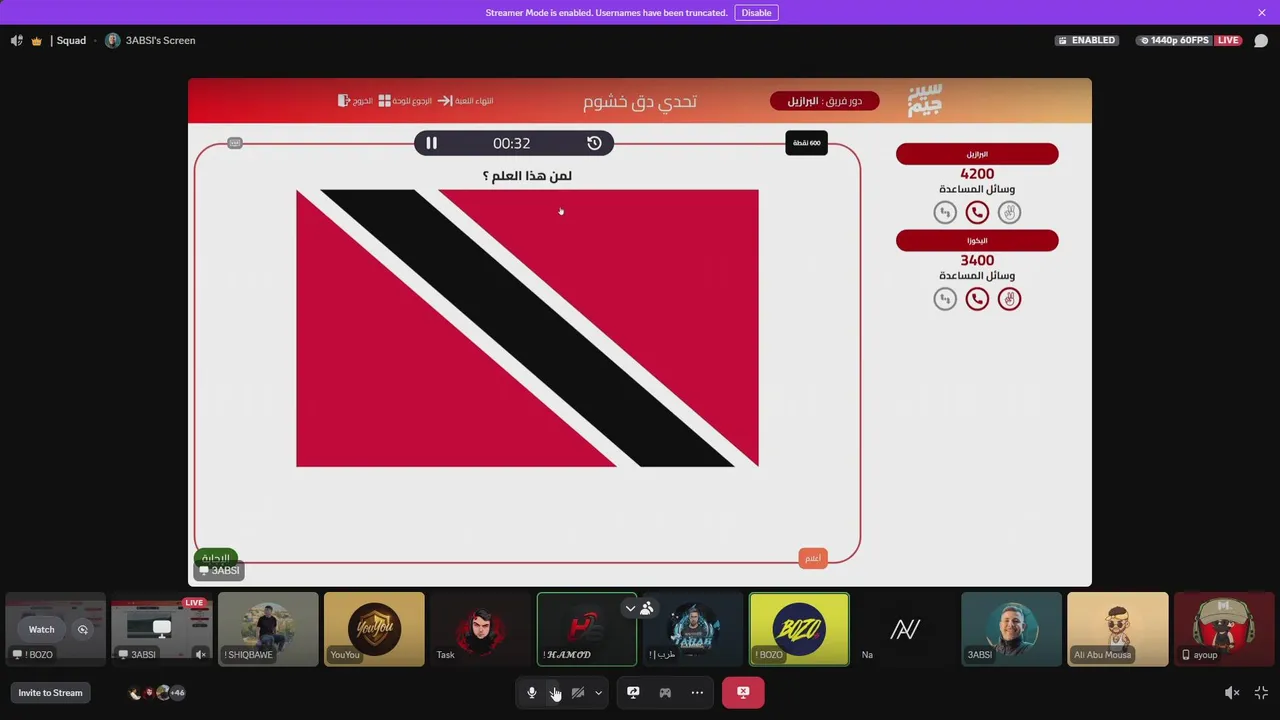The height and width of the screenshot is (720, 1280).
Task: Select the green ! BOZO avatar tile
Action: [799, 629]
